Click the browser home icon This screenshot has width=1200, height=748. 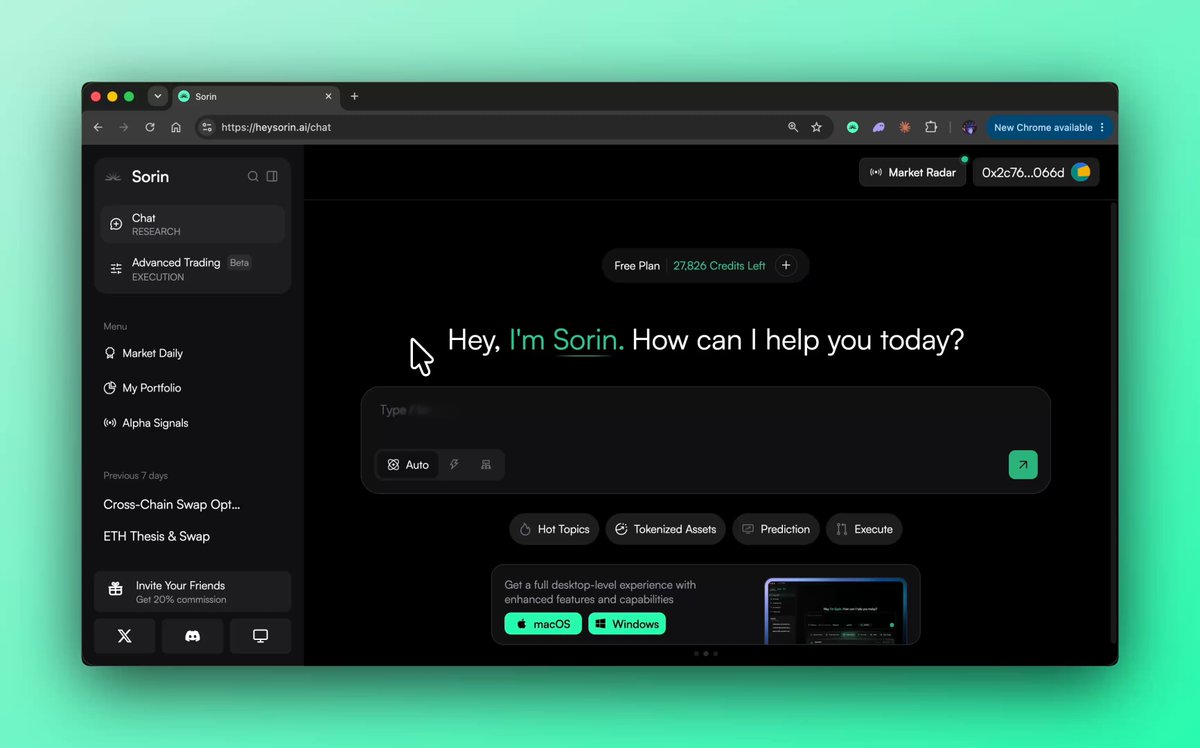[x=176, y=127]
